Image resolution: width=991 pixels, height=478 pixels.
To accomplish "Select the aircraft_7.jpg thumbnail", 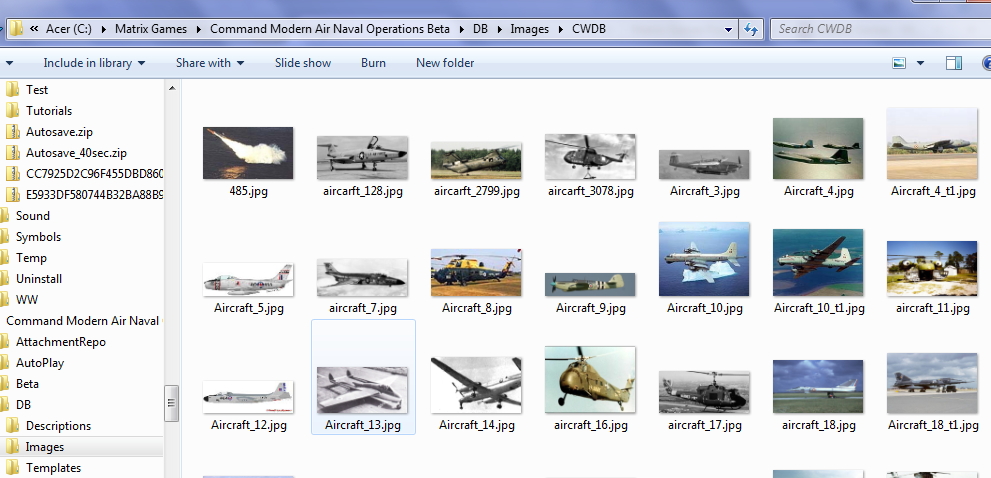I will tap(362, 277).
